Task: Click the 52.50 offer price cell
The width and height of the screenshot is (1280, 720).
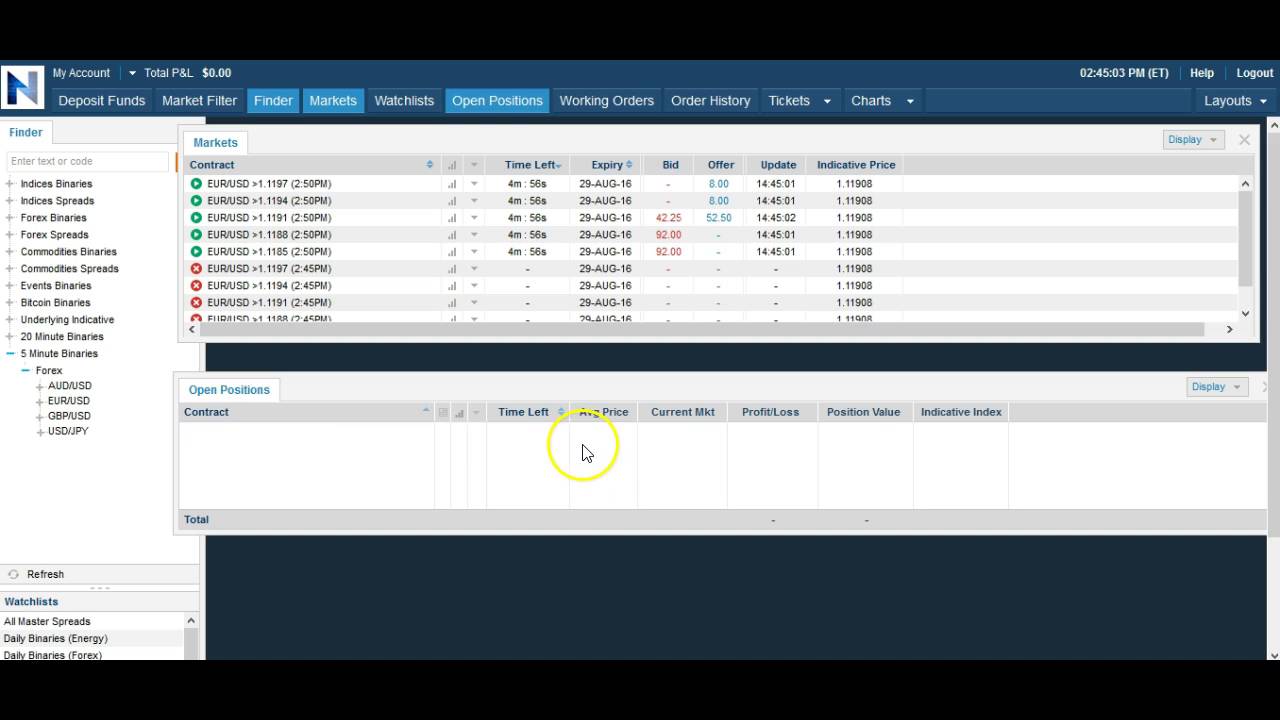Action: coord(718,218)
